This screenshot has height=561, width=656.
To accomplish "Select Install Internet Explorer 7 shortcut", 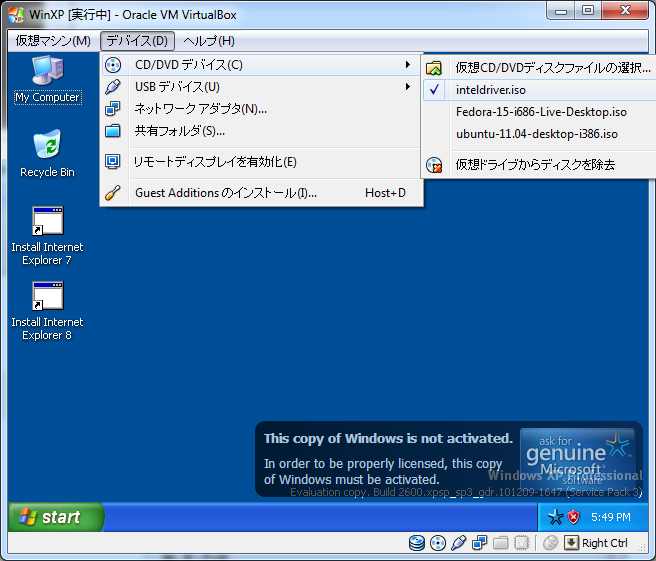I will coord(47,236).
